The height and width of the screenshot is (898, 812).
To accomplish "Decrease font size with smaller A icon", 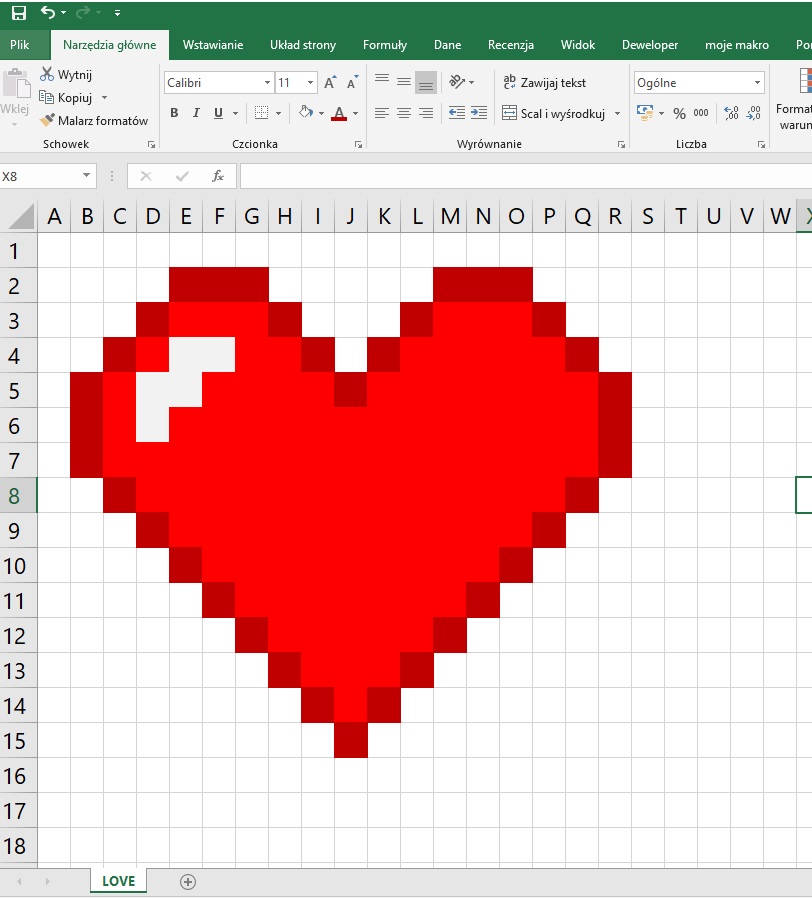I will [x=353, y=82].
